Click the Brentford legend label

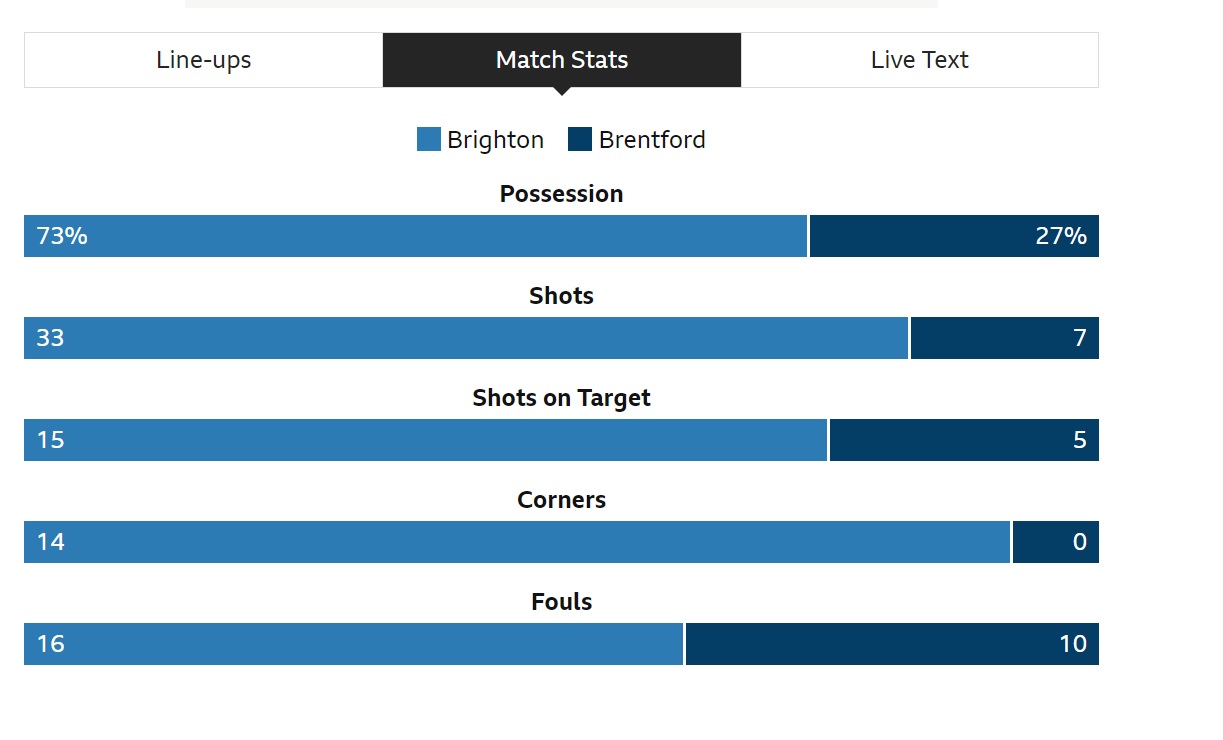coord(652,140)
